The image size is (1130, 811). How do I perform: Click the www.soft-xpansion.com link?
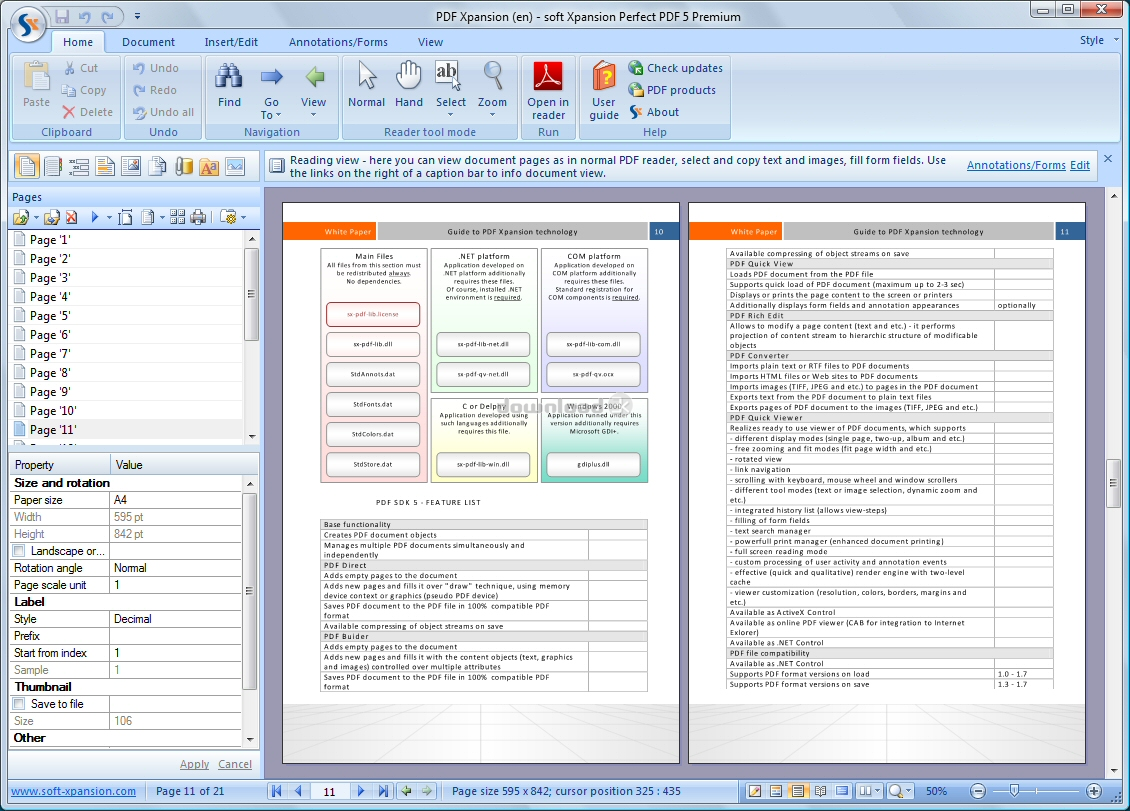click(x=73, y=791)
